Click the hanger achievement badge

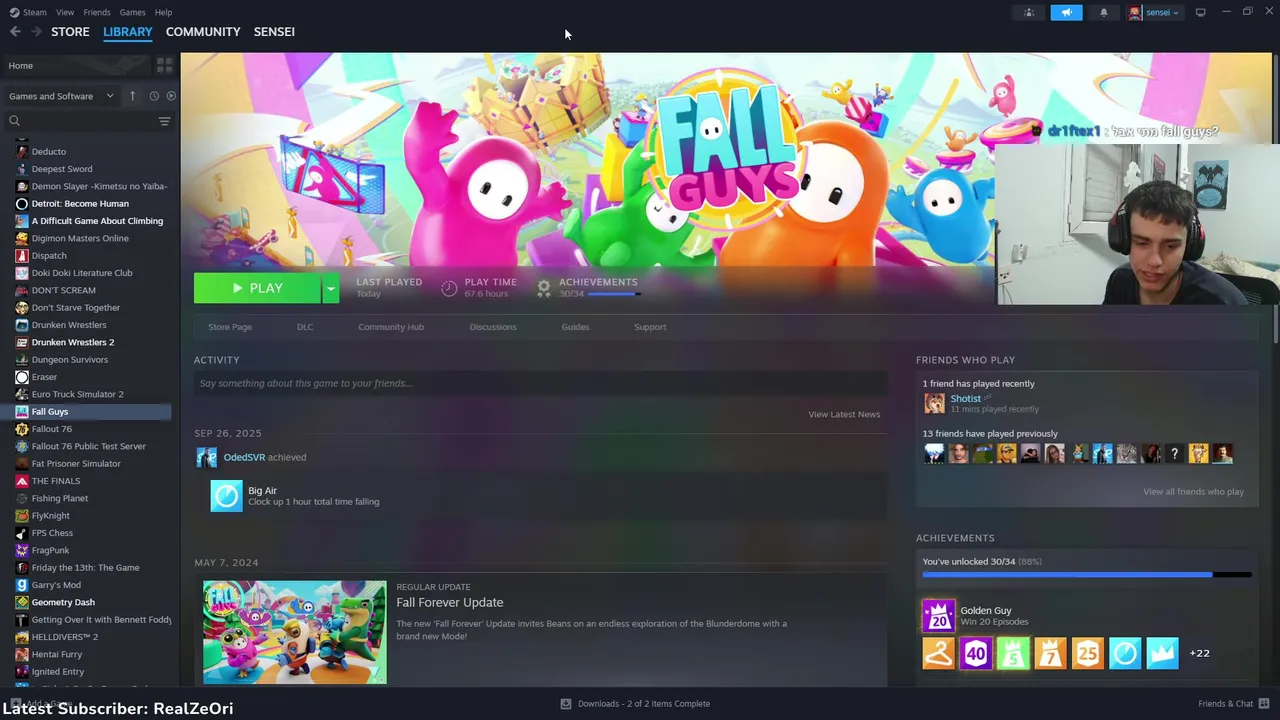coord(938,653)
